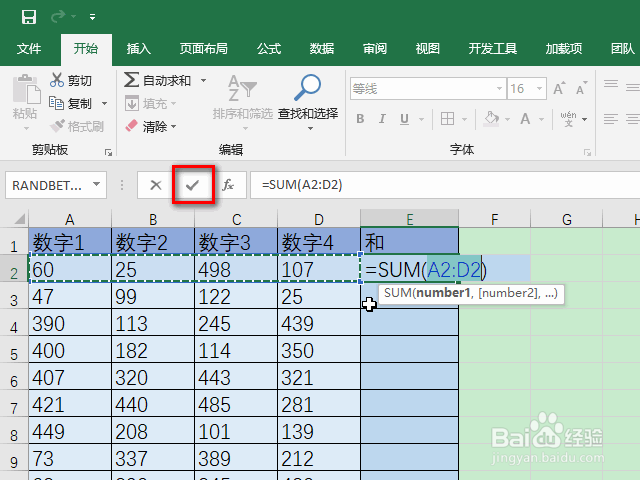The width and height of the screenshot is (640, 480).
Task: Click the 复制 copy button
Action: coord(71,103)
